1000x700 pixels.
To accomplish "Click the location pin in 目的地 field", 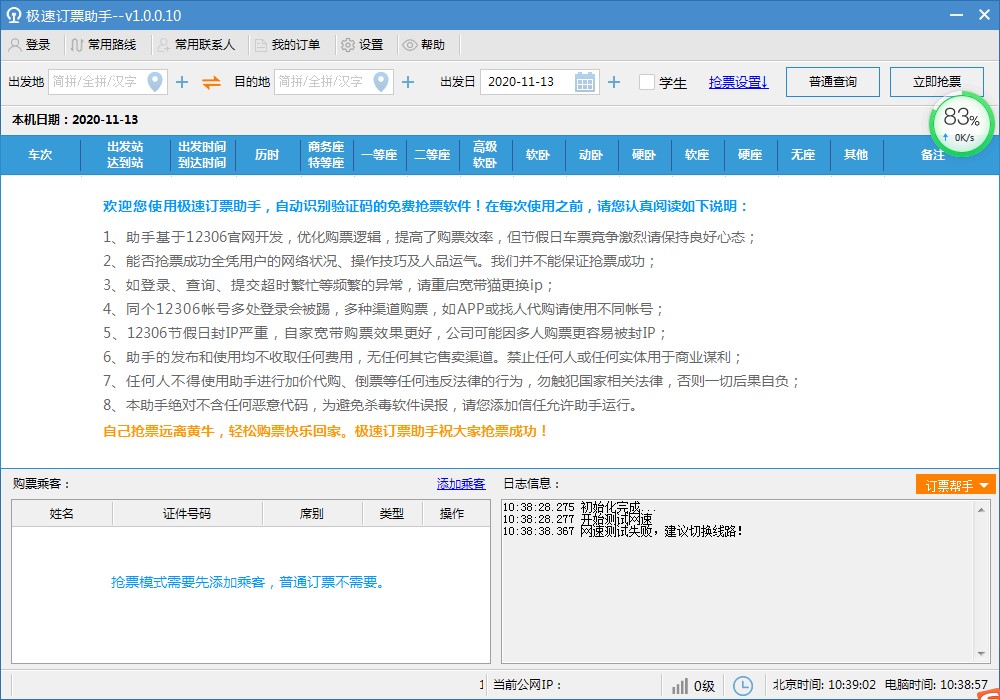I will pyautogui.click(x=382, y=82).
